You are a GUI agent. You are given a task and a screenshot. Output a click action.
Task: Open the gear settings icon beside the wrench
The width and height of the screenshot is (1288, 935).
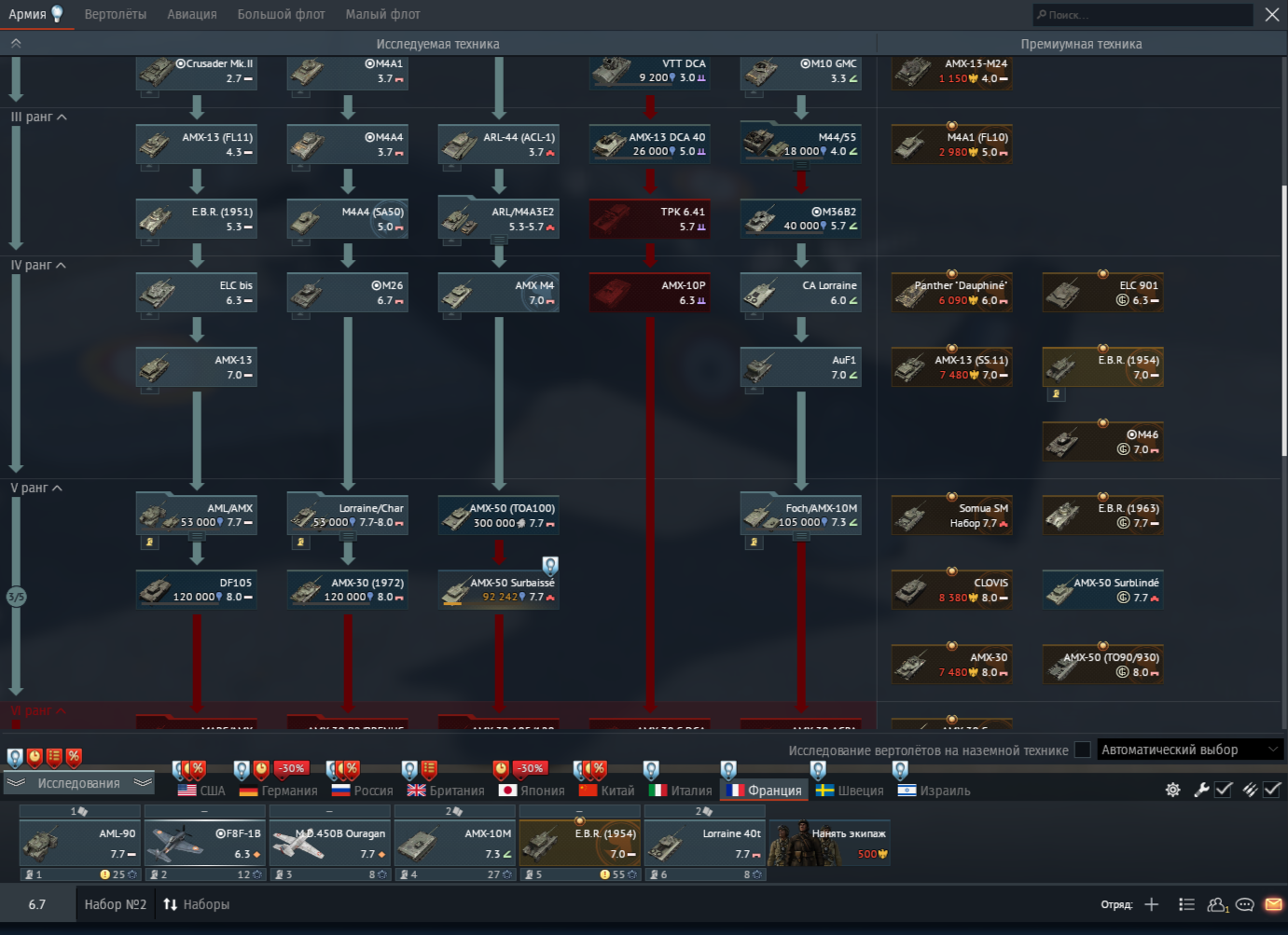[x=1172, y=790]
